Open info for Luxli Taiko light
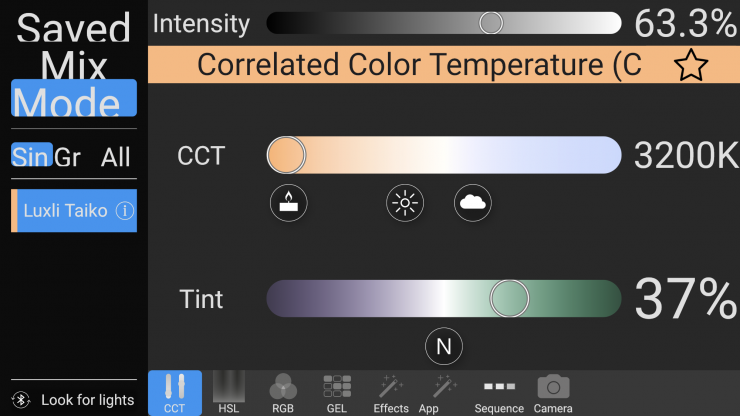This screenshot has height=416, width=740. click(x=125, y=211)
